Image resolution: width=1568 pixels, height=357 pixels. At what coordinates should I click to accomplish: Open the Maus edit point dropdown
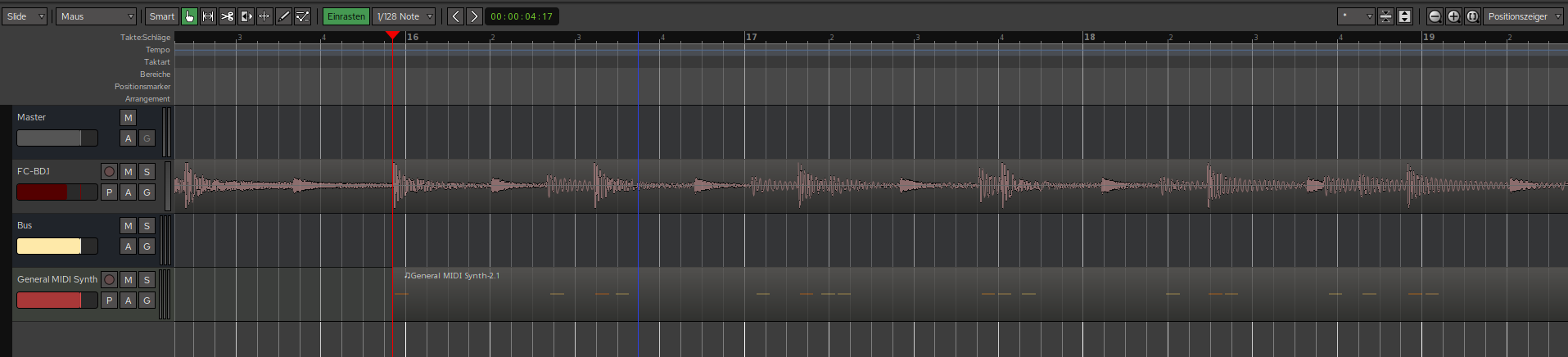pyautogui.click(x=96, y=16)
